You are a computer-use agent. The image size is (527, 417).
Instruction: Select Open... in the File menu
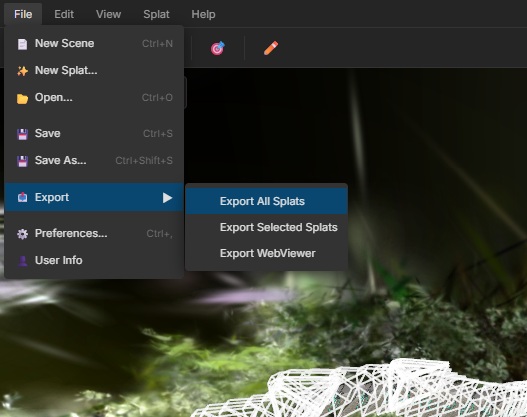pyautogui.click(x=94, y=97)
